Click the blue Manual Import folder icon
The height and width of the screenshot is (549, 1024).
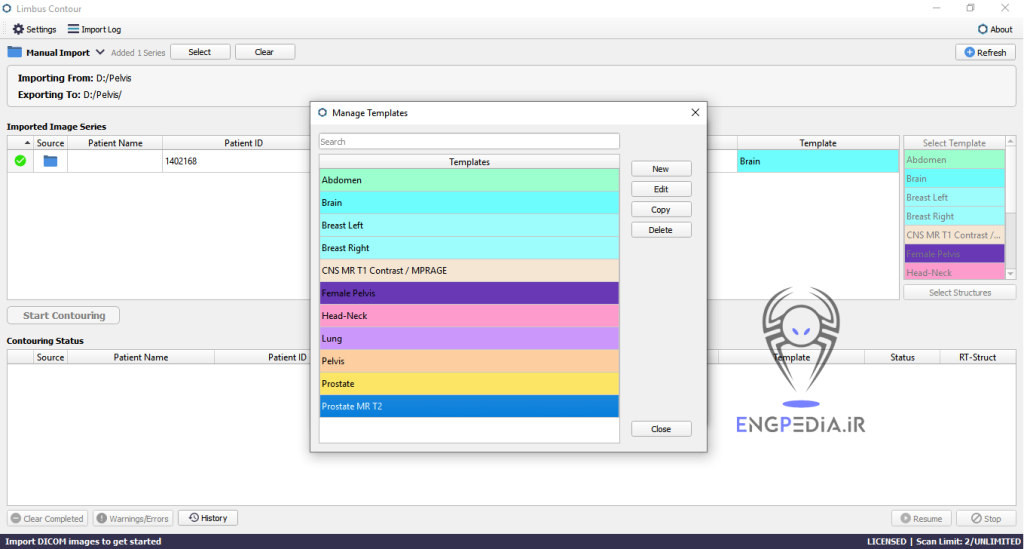tap(15, 52)
